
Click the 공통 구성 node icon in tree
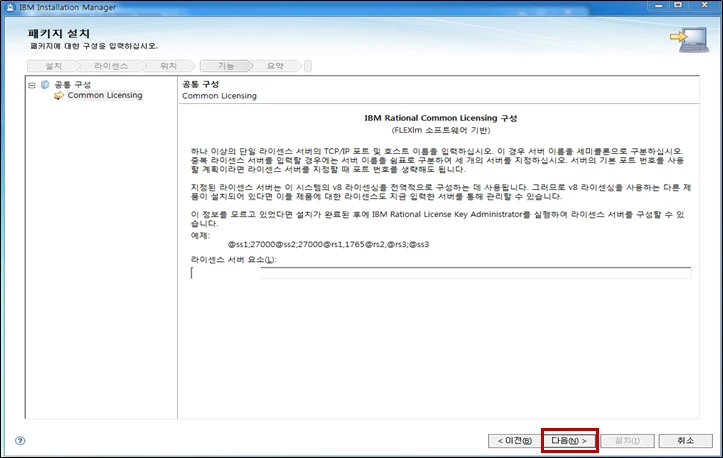[x=44, y=84]
